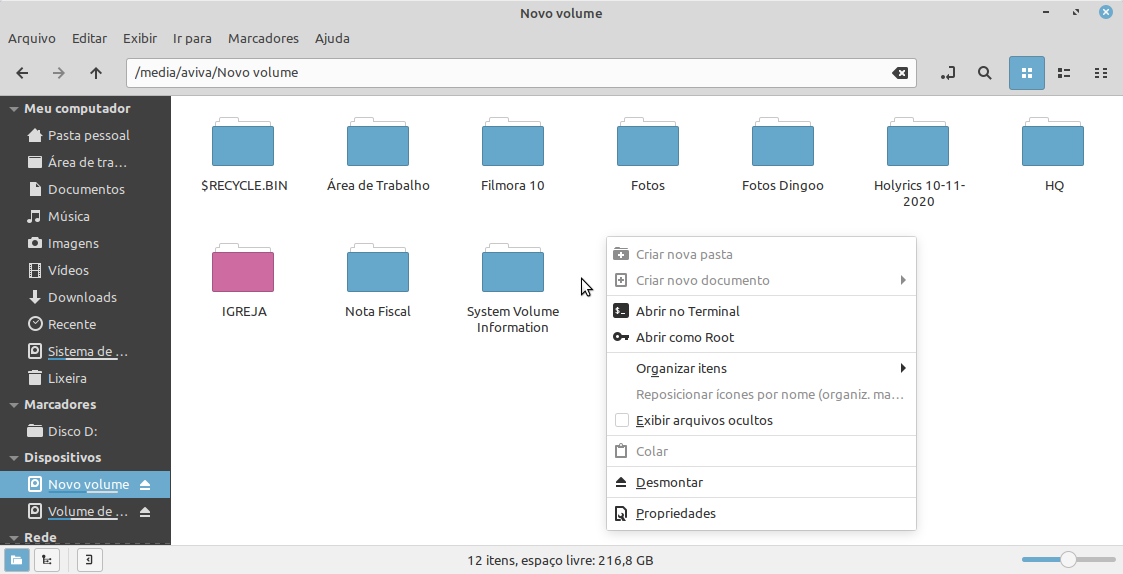1123x574 pixels.
Task: Select the Fotos folder
Action: pyautogui.click(x=647, y=155)
